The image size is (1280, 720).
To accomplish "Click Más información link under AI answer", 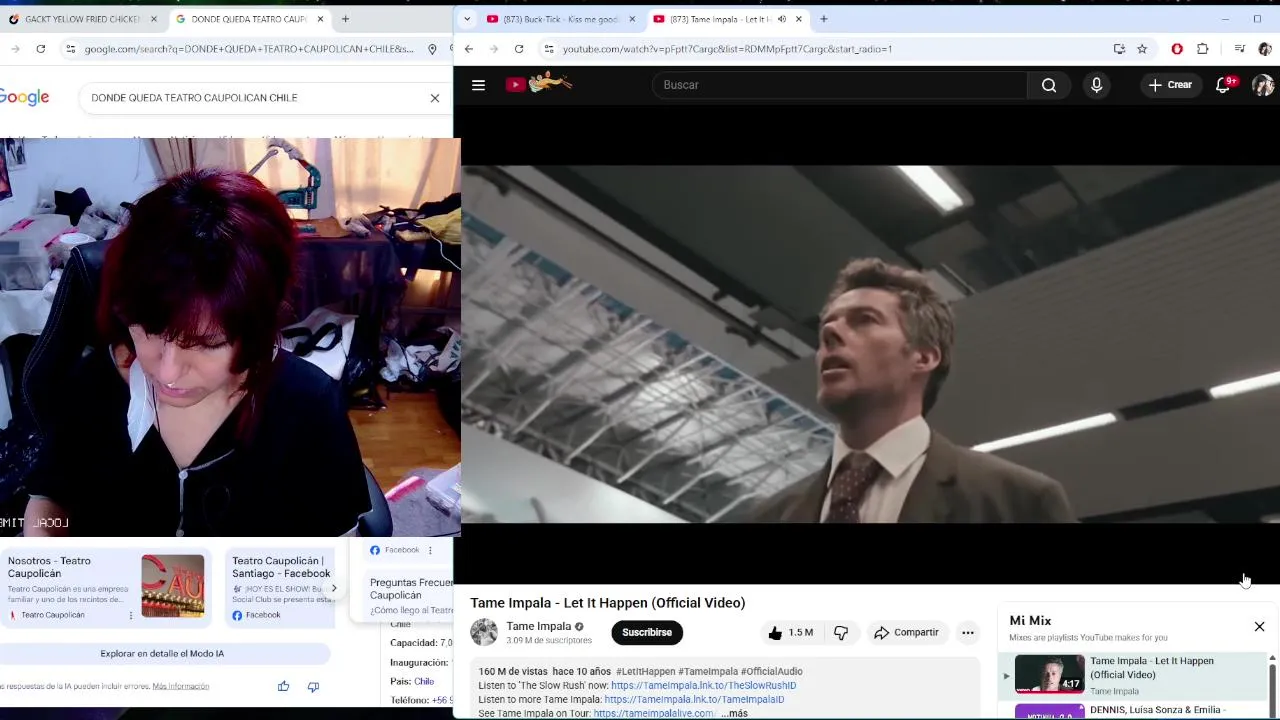I will 181,686.
